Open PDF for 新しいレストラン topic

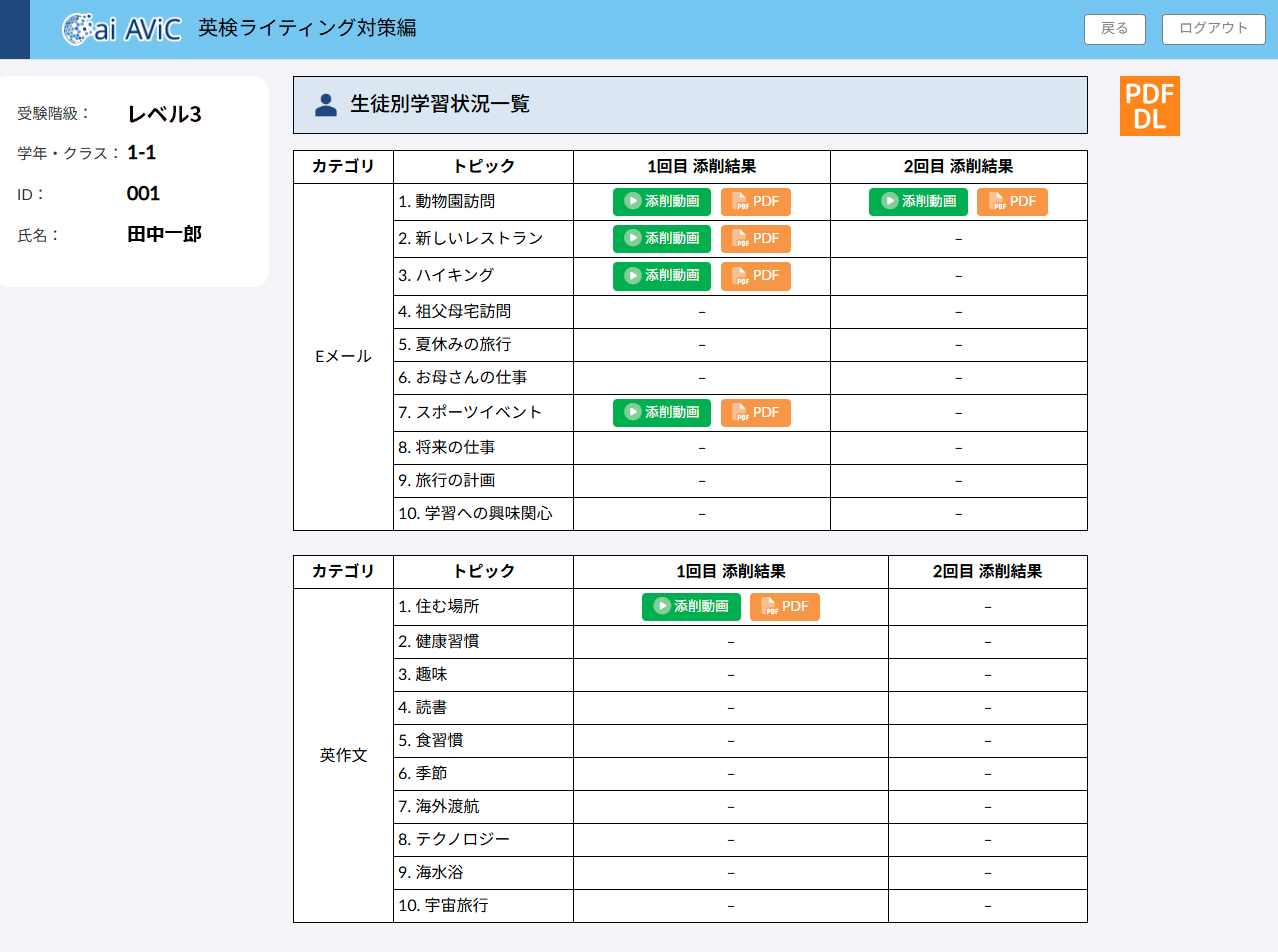(756, 239)
